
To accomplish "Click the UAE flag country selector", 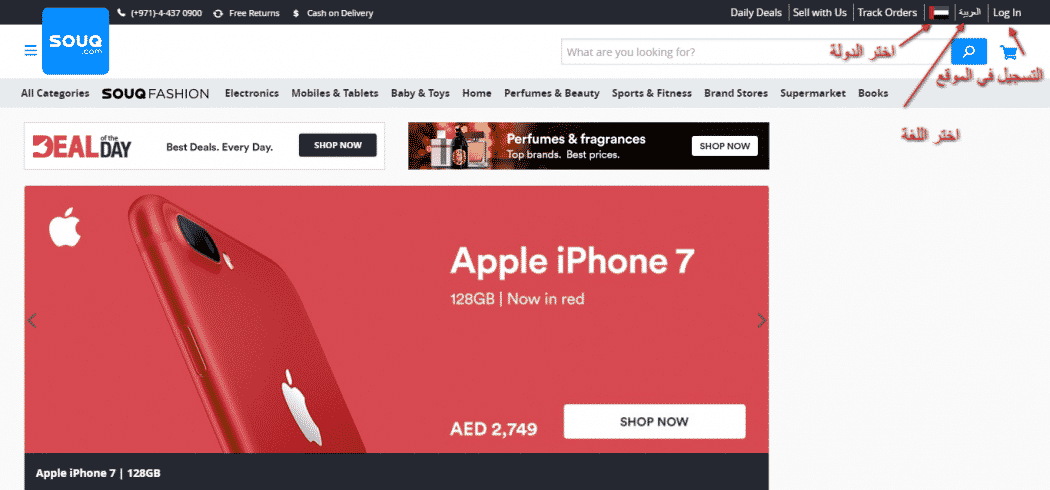I will click(939, 13).
